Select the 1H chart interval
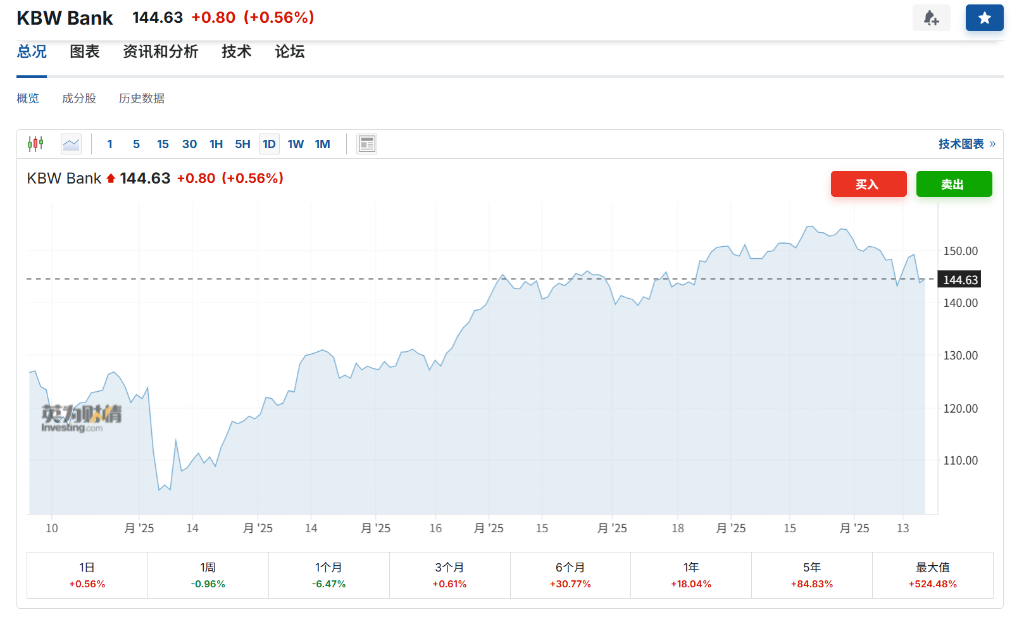This screenshot has height=625, width=1024. tap(216, 144)
